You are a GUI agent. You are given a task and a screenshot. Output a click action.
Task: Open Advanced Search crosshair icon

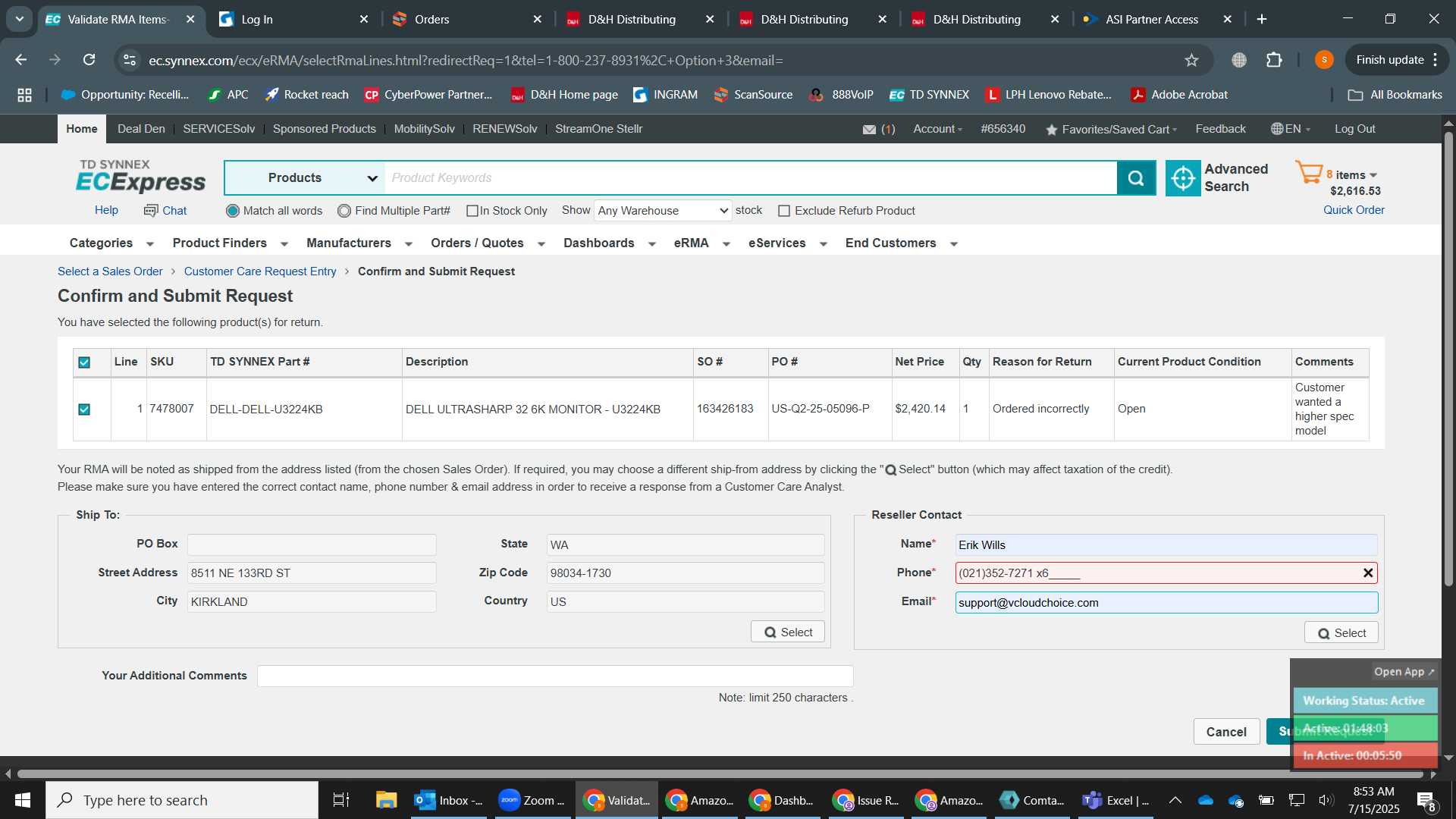pos(1183,178)
